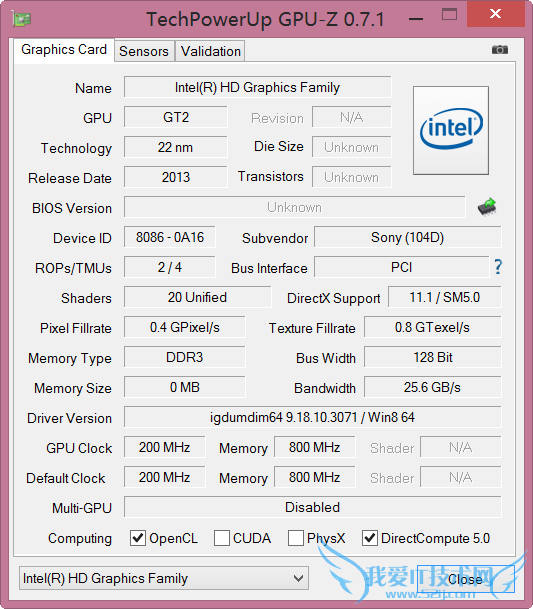Toggle the CUDA checkbox

(x=222, y=538)
